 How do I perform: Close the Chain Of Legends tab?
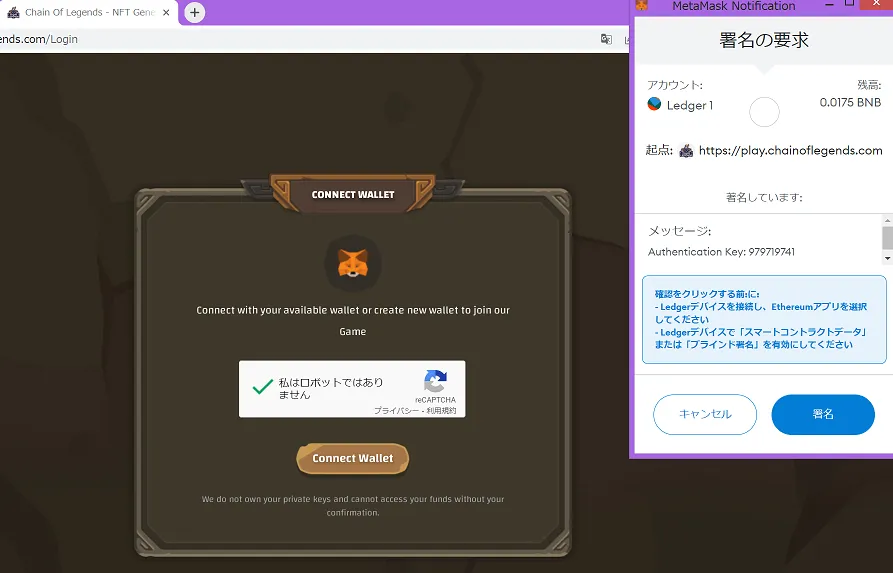[166, 13]
